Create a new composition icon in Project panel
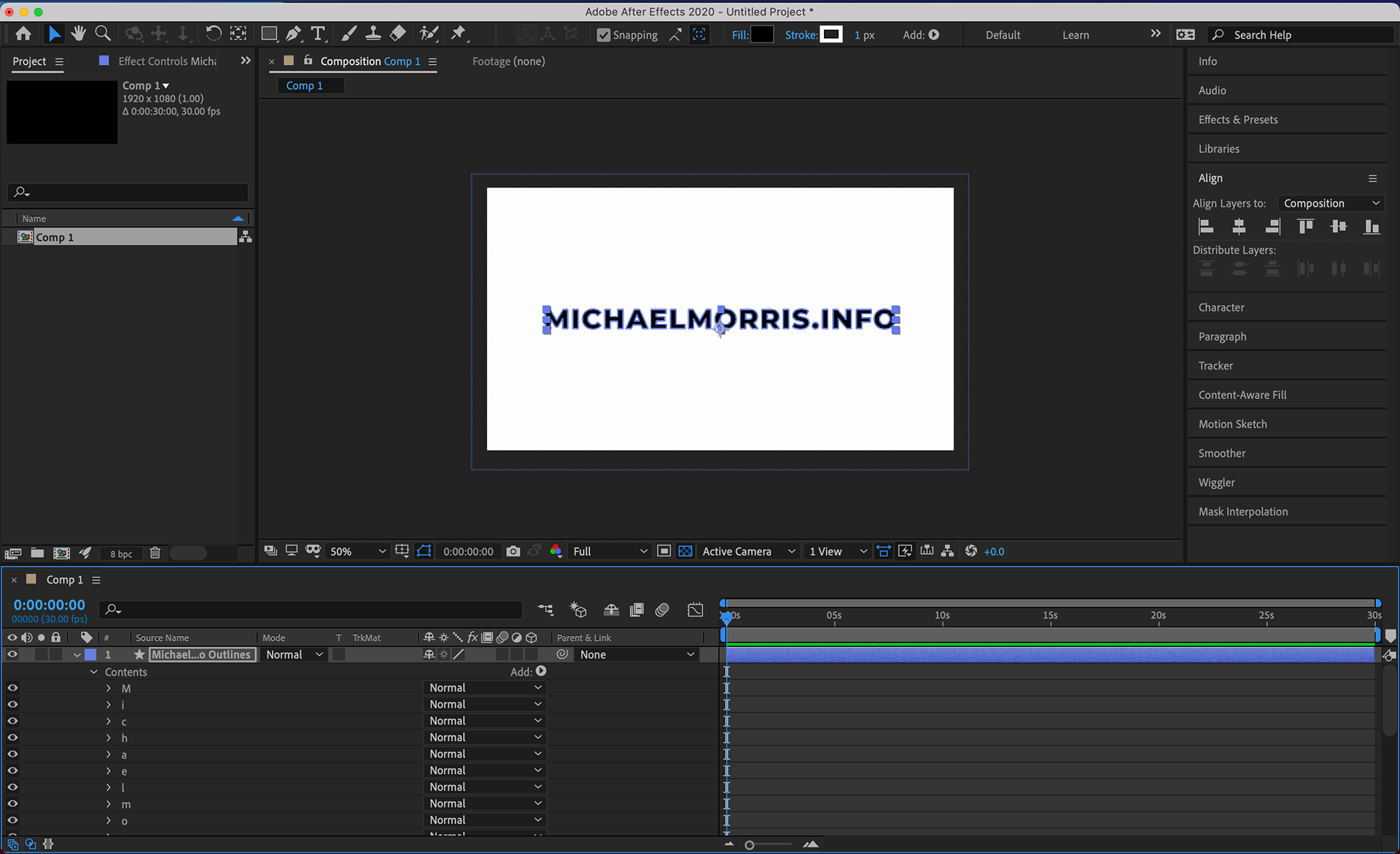Viewport: 1400px width, 854px height. pyautogui.click(x=62, y=553)
